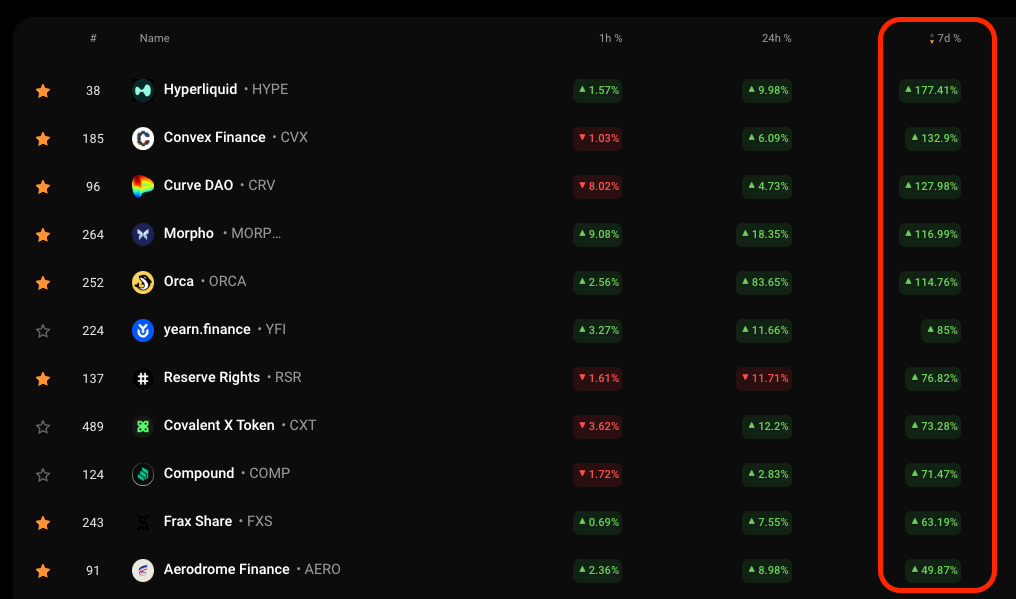Click the Reserve Rights hash logo
This screenshot has height=599, width=1016.
143,378
